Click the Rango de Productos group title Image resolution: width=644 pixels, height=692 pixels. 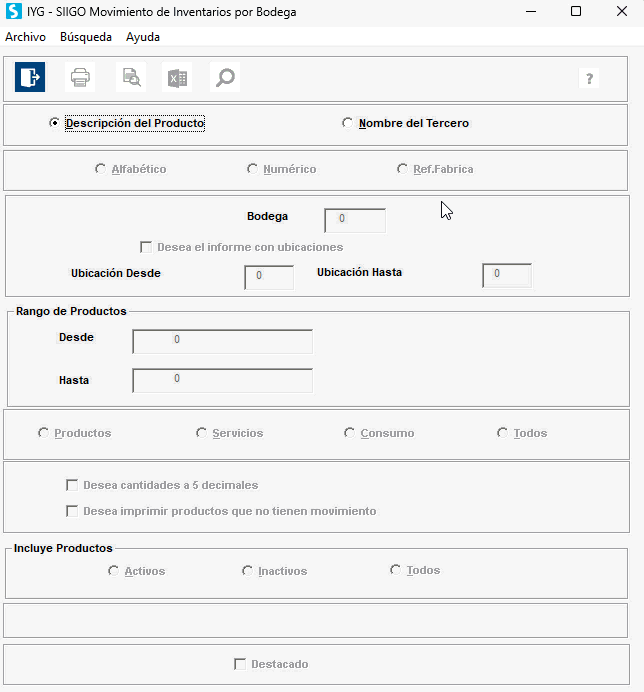[71, 311]
